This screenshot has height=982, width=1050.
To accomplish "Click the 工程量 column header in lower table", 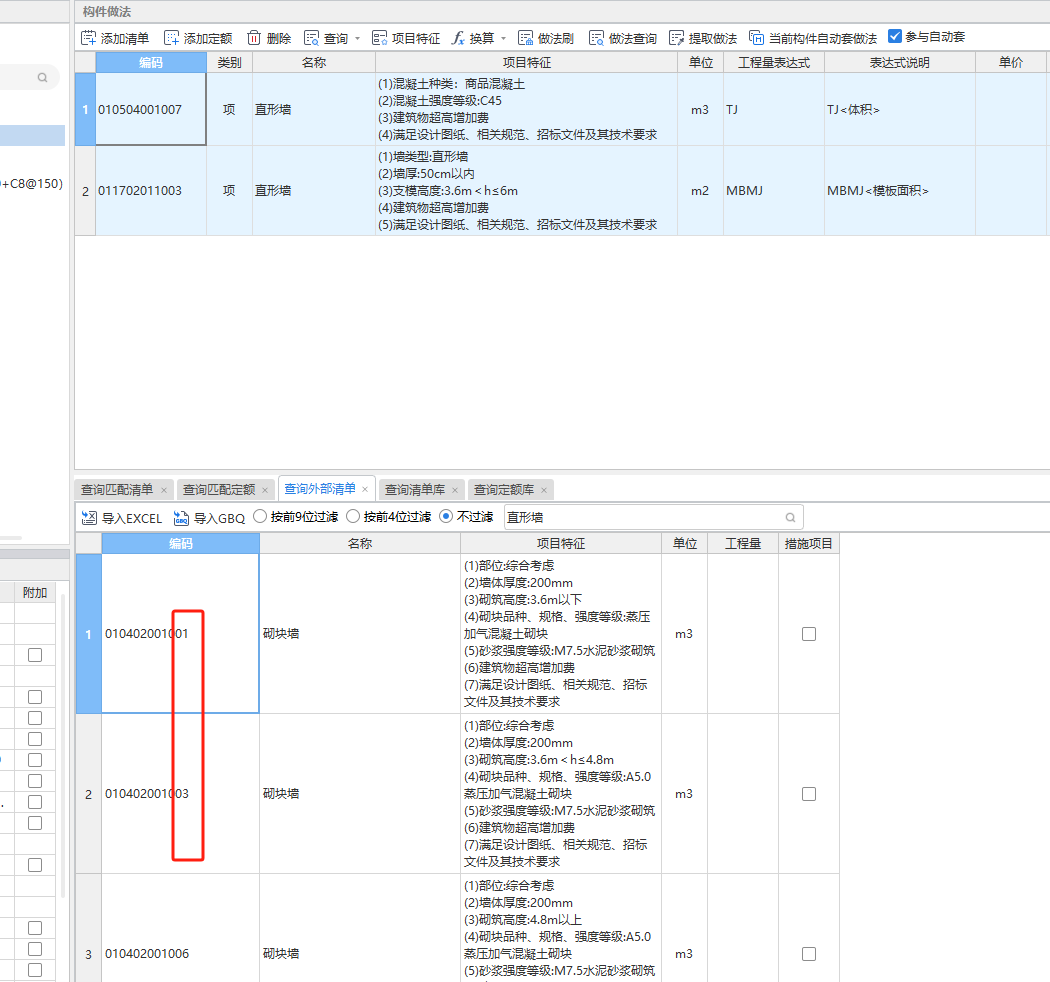I will point(743,543).
